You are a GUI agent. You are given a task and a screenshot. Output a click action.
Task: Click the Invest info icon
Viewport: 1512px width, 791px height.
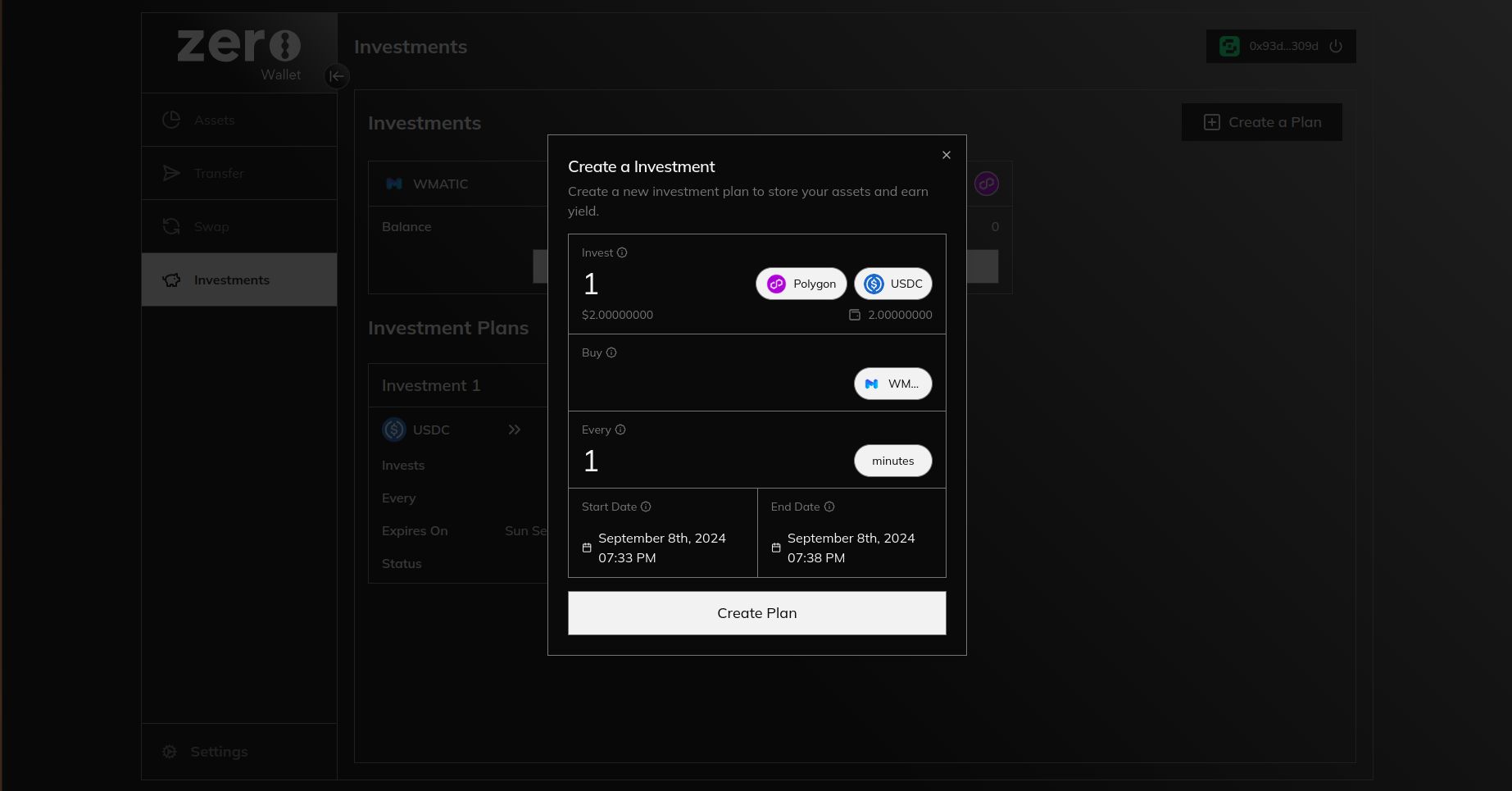coord(622,252)
